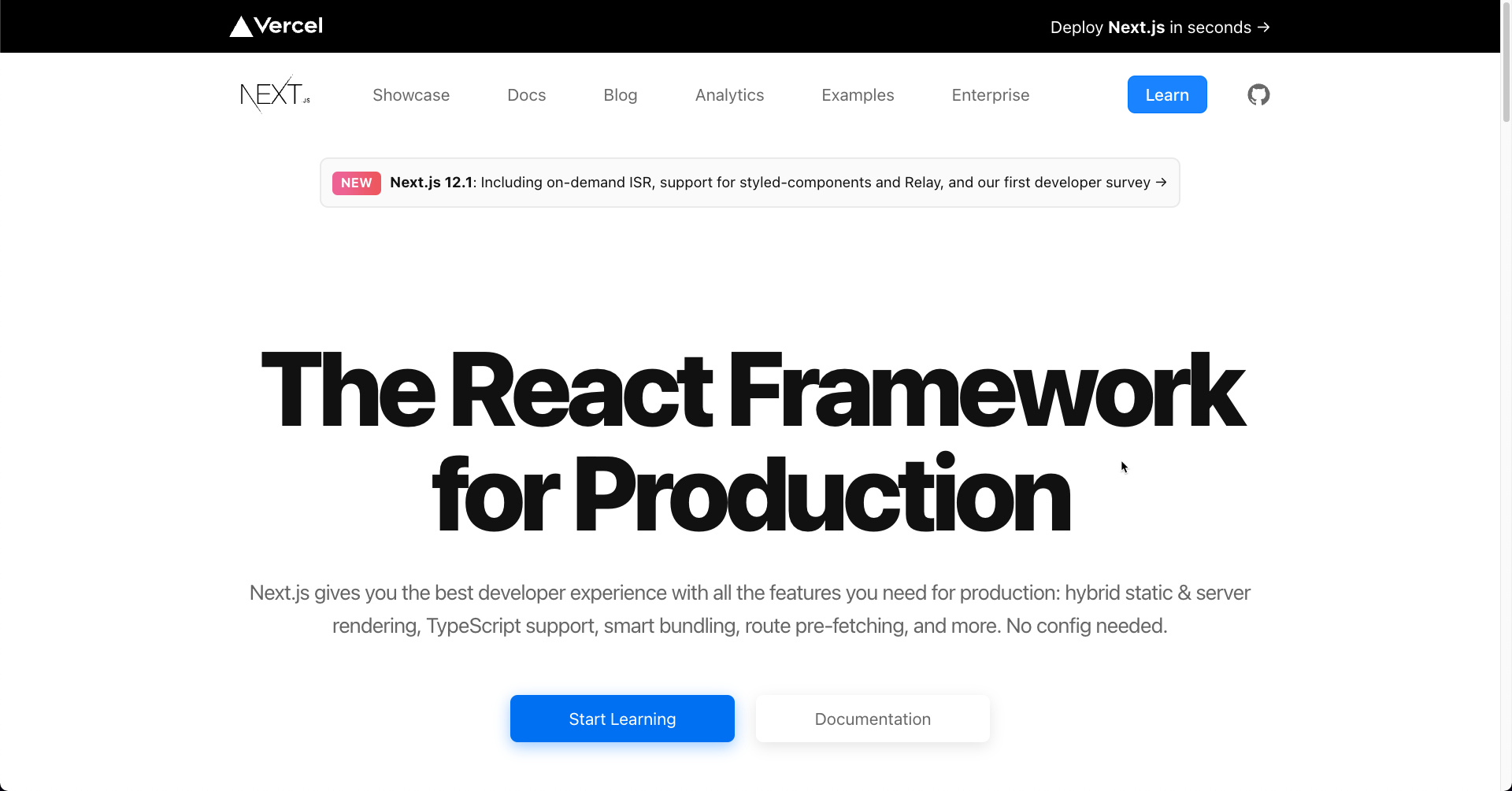Open the Showcase nav item
This screenshot has width=1512, height=791.
[411, 95]
